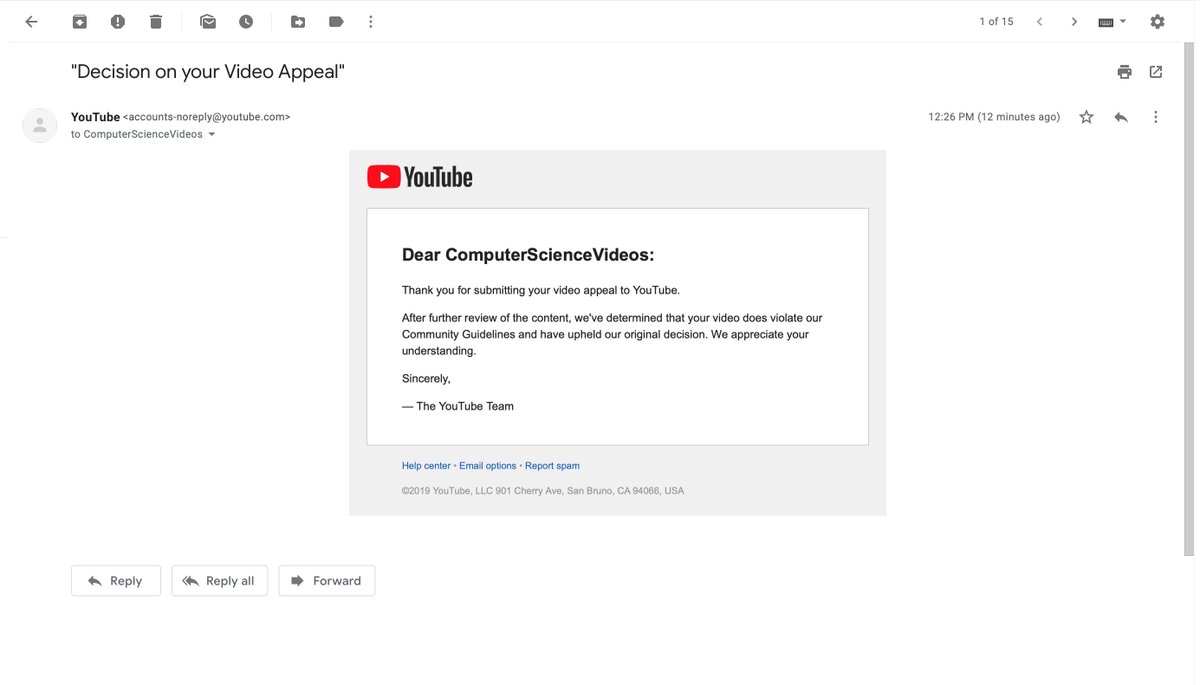This screenshot has width=1200, height=685.
Task: Click the Reply all button
Action: tap(220, 581)
